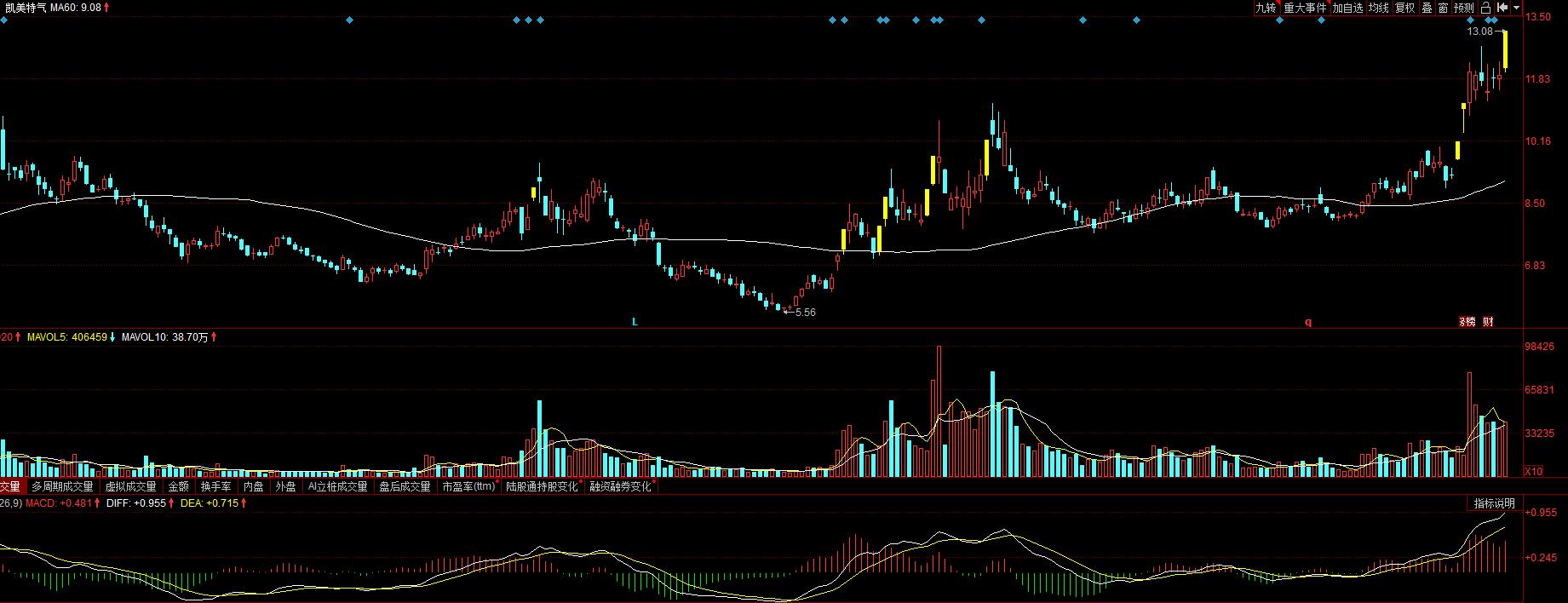Open the 陆股通持股变化 tab

point(542,487)
